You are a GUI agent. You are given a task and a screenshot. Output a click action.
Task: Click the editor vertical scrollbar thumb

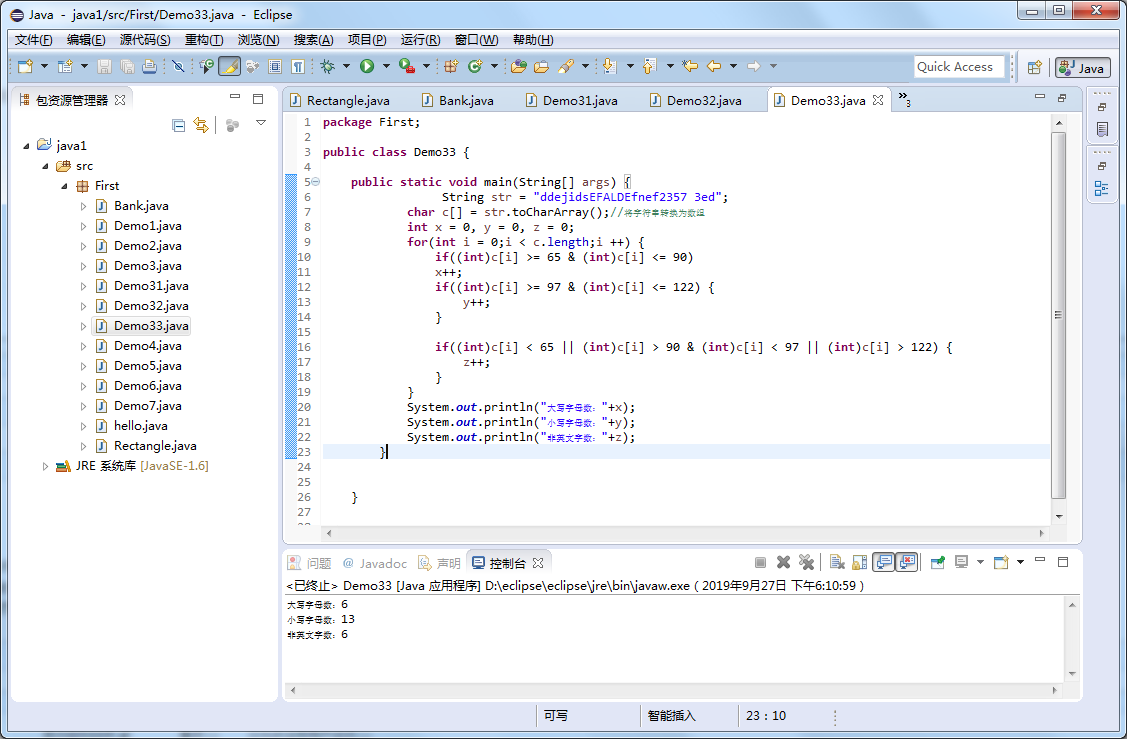pos(1058,315)
